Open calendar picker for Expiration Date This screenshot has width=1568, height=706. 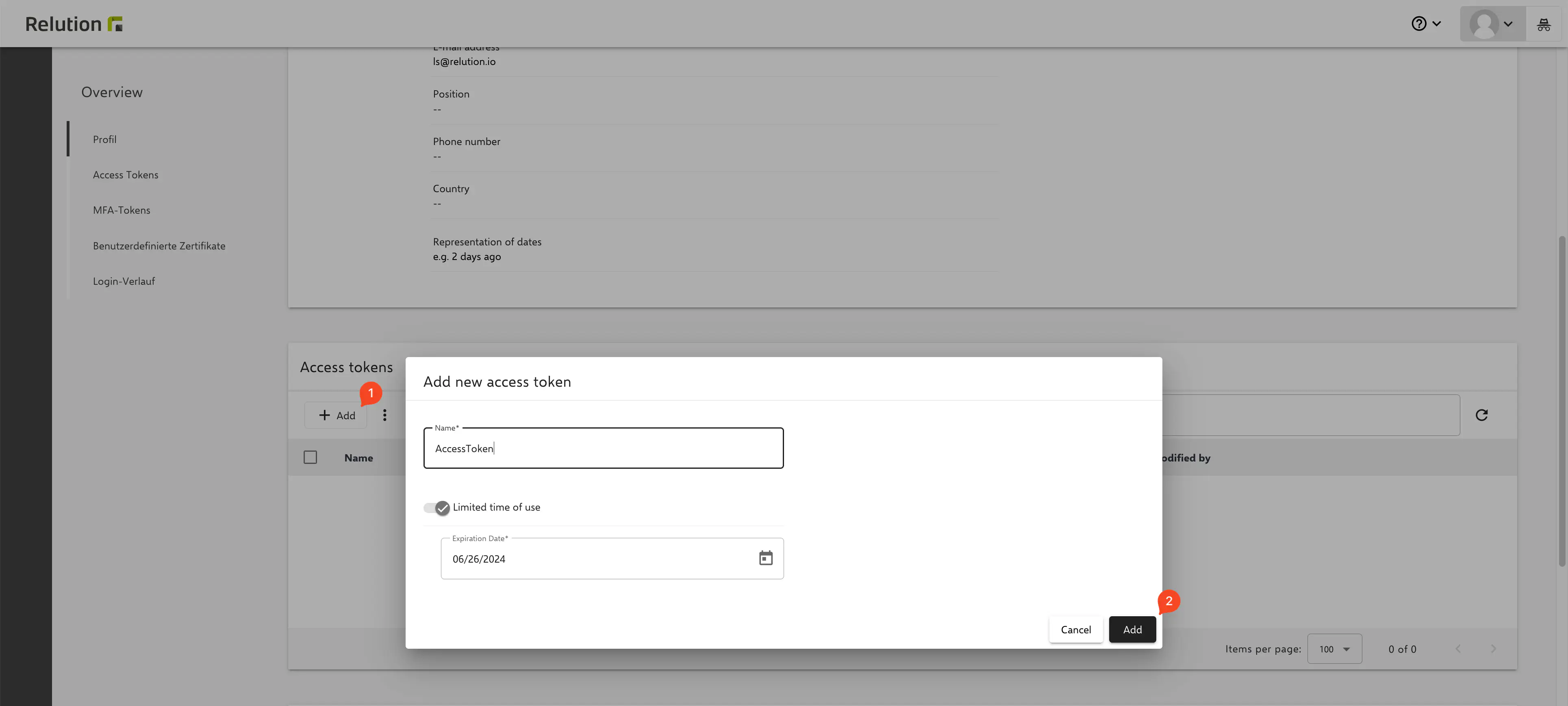(x=765, y=557)
